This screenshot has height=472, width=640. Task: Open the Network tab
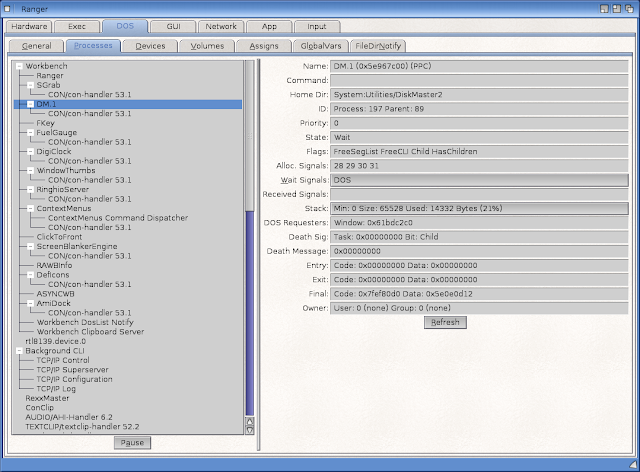coord(221,26)
